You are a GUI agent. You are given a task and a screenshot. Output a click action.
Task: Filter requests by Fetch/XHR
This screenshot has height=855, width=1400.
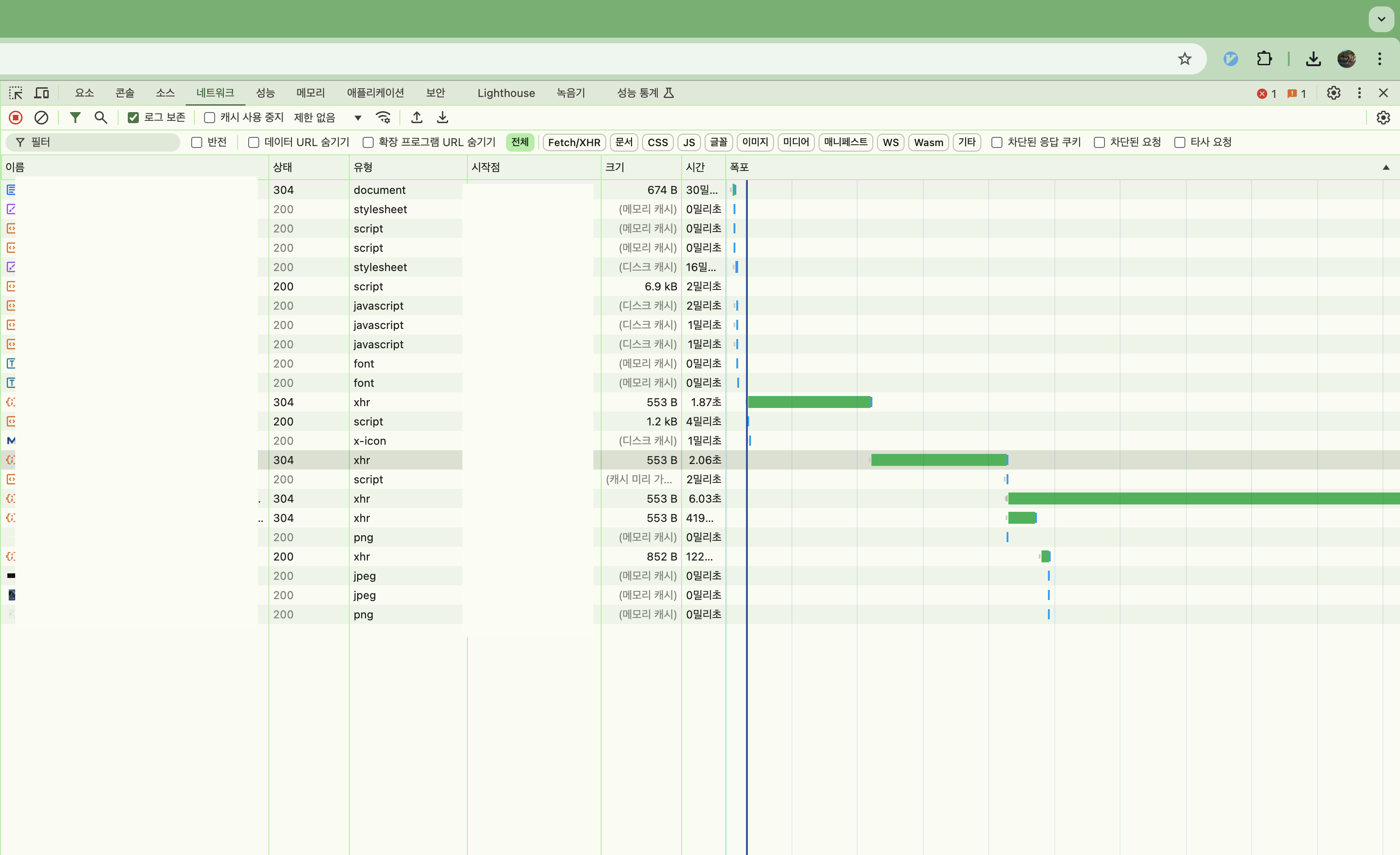click(x=574, y=142)
